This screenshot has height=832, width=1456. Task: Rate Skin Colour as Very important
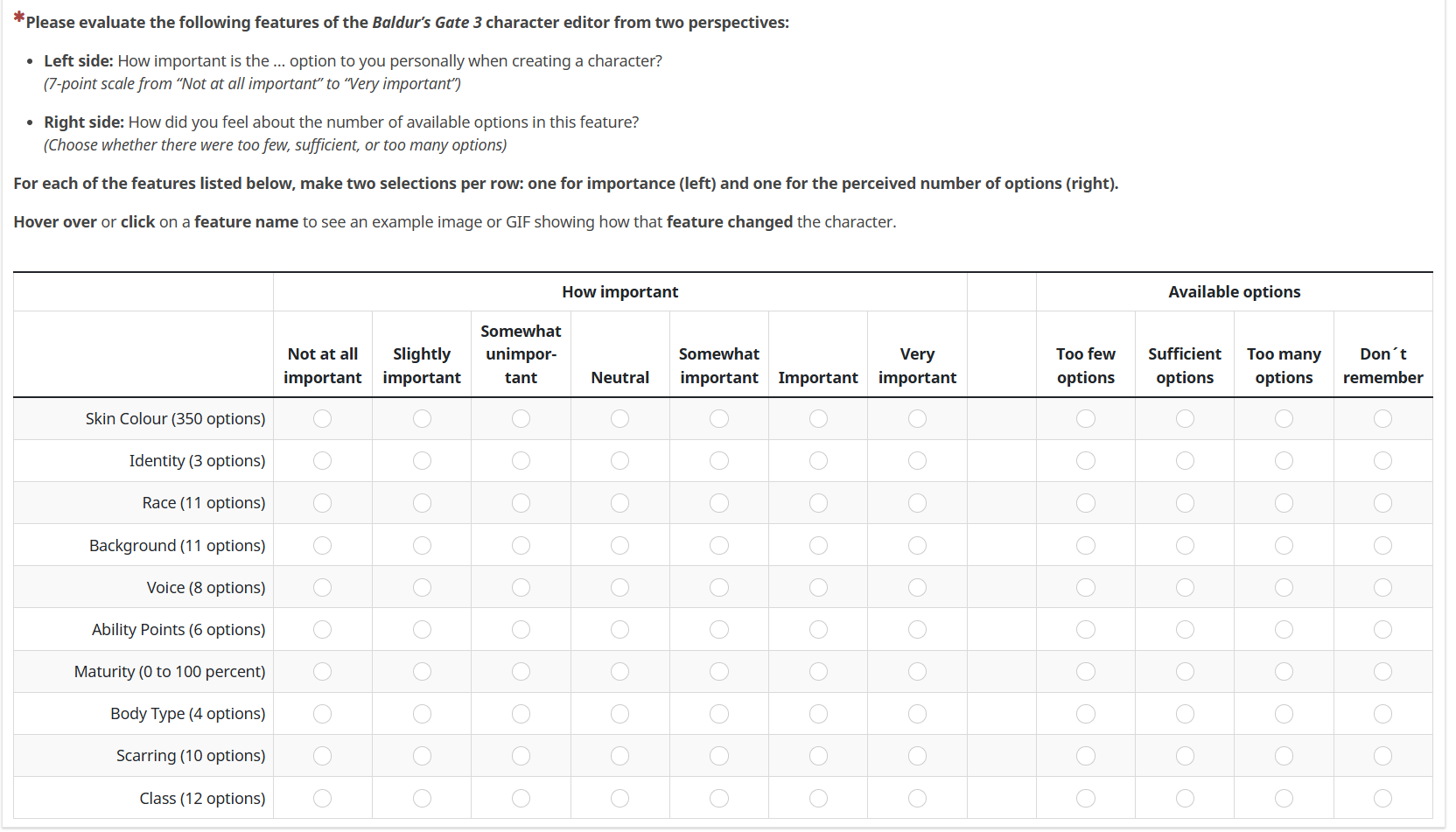[x=917, y=419]
